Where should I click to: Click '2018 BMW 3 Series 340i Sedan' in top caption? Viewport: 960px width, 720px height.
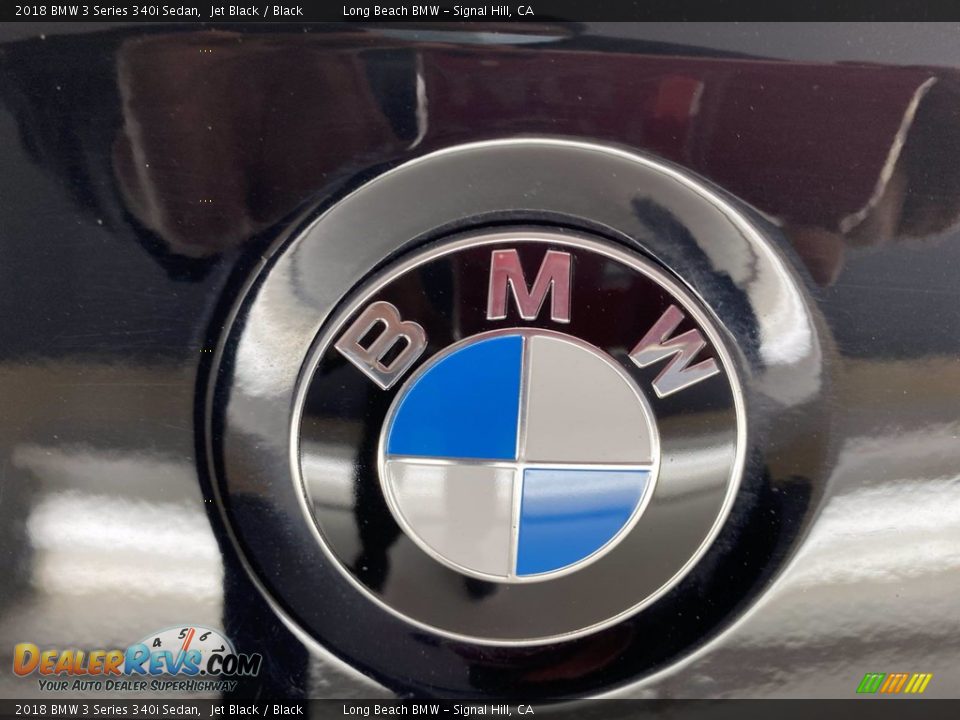point(108,10)
